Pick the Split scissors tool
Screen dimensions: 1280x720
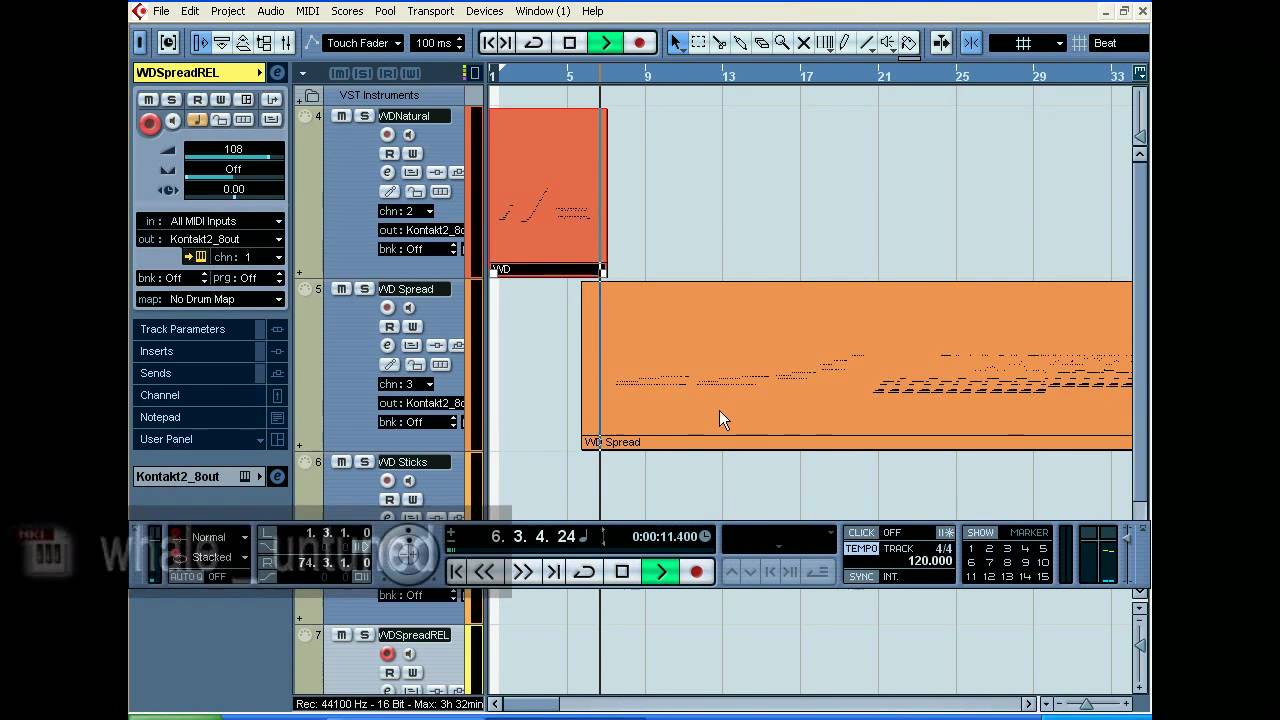(719, 43)
